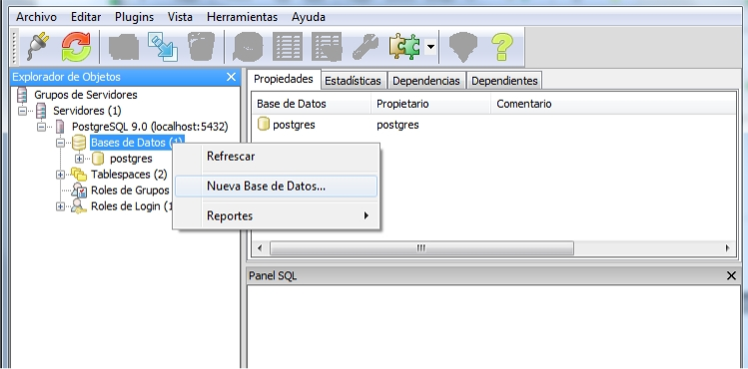Open the Vista menu
748x369 pixels.
click(x=180, y=17)
